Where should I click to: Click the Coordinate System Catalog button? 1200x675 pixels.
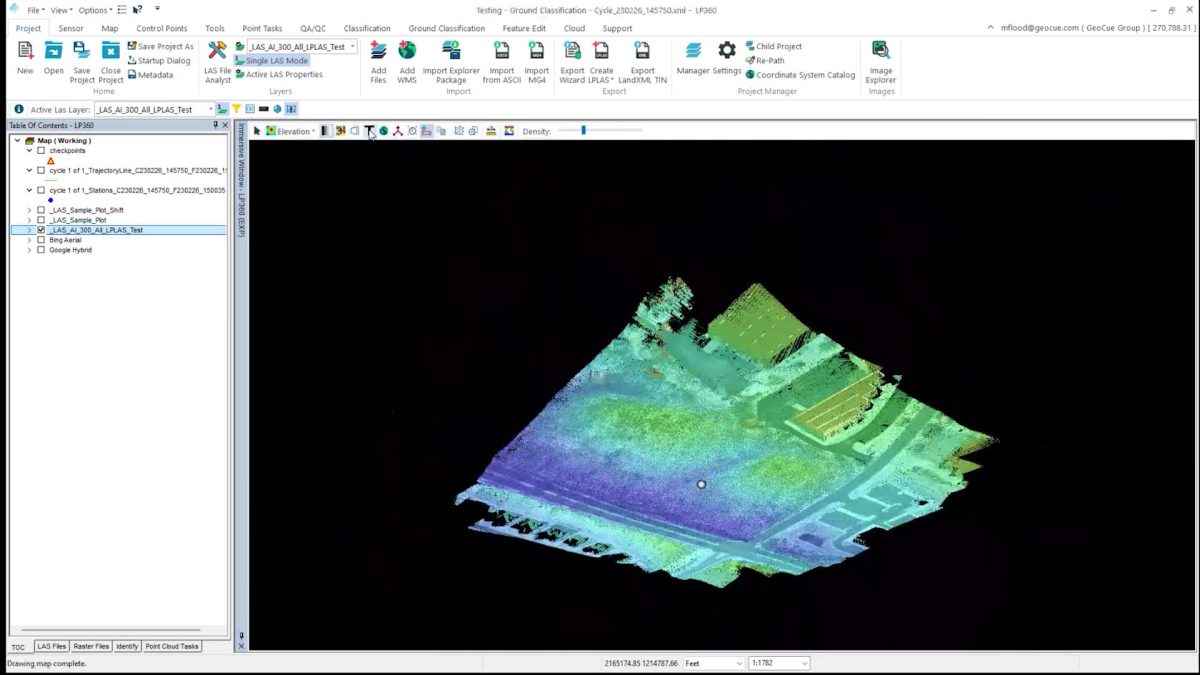805,75
